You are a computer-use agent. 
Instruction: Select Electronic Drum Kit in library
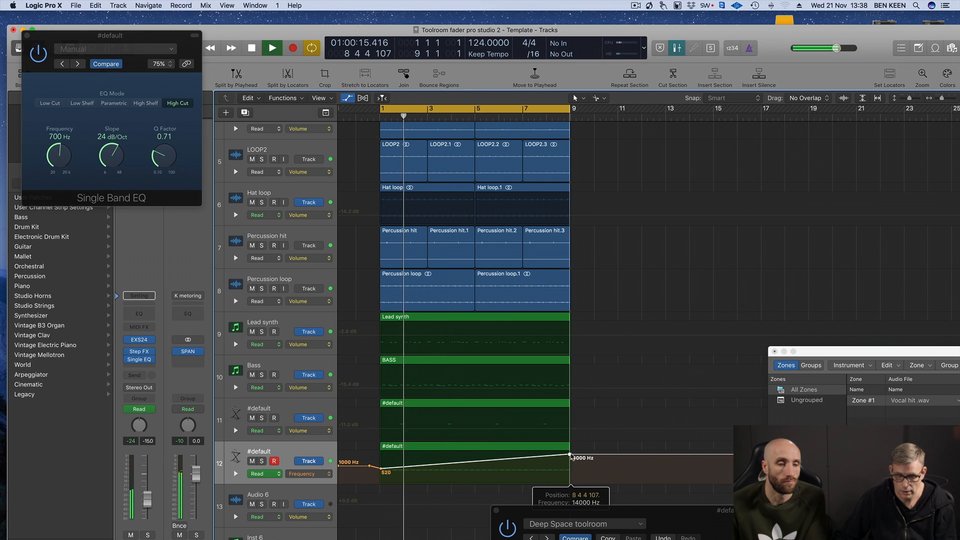42,237
